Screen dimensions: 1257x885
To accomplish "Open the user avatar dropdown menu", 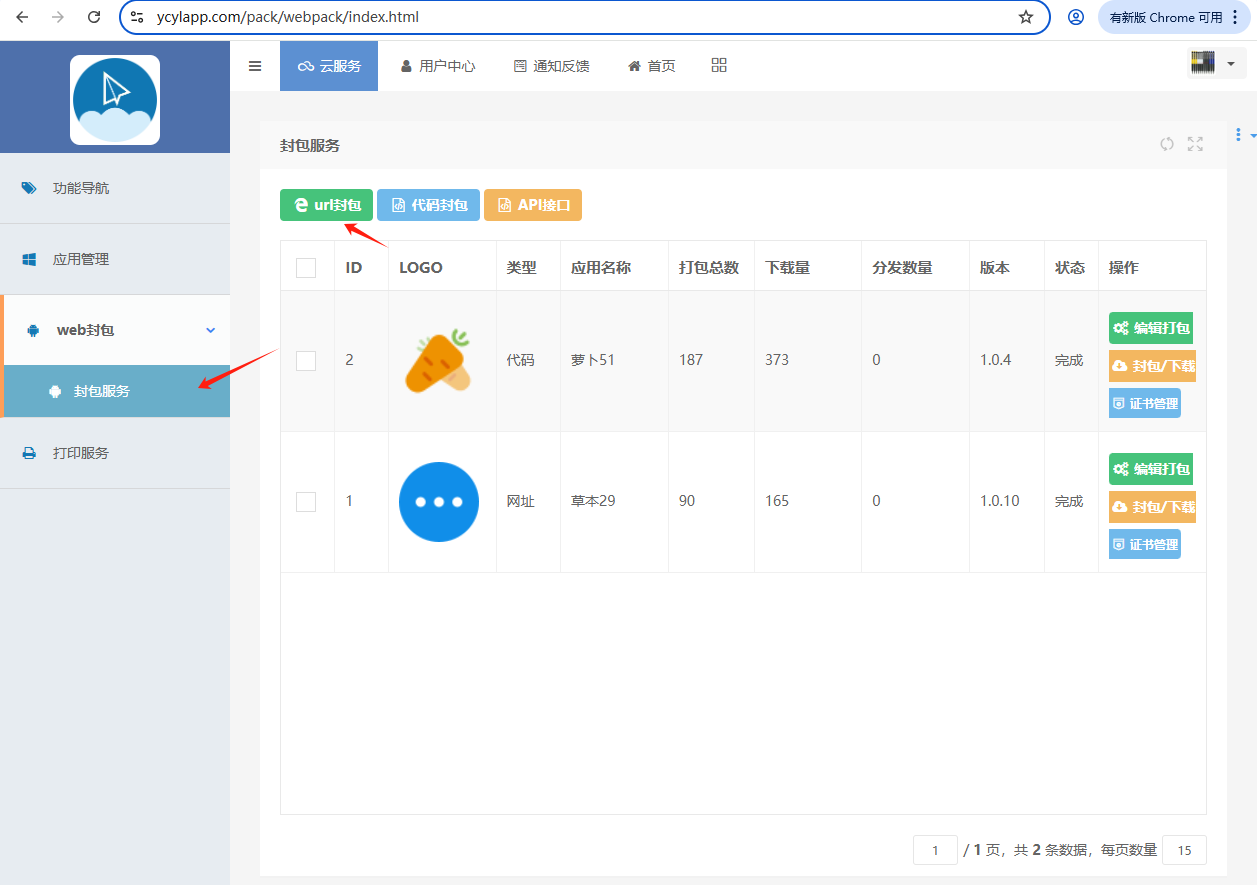I will coord(1212,63).
